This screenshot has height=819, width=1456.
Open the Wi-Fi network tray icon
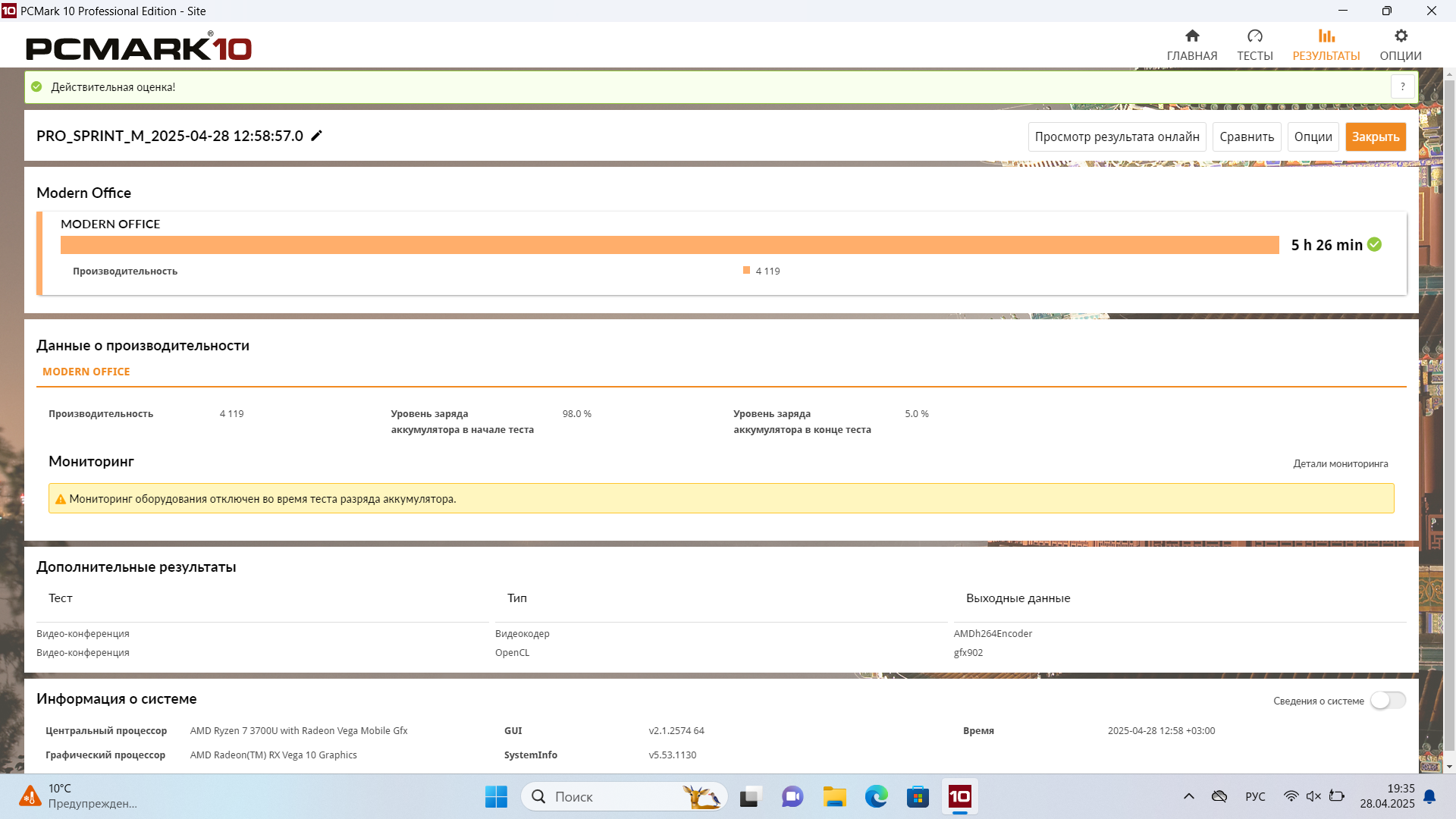pos(1291,797)
